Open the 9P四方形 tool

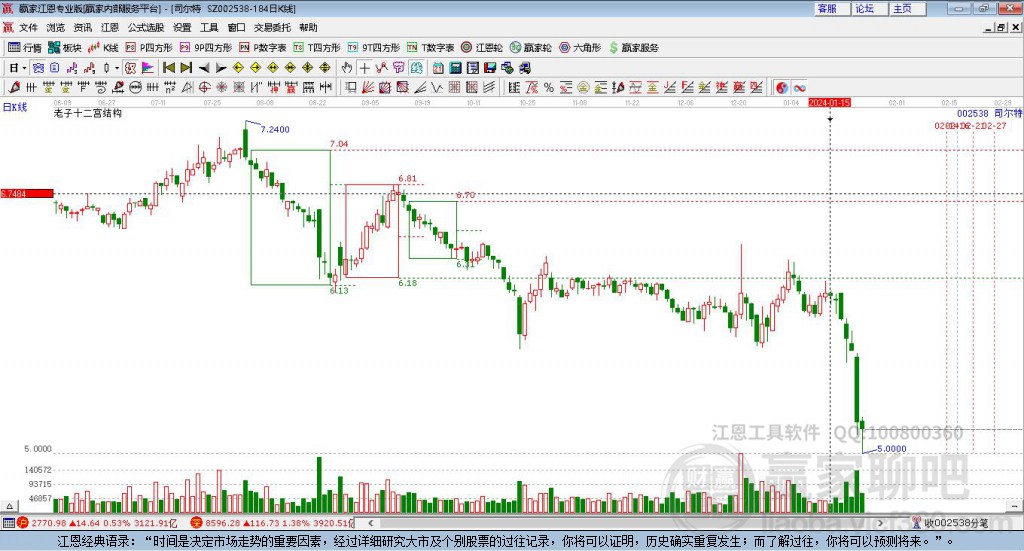pyautogui.click(x=206, y=48)
